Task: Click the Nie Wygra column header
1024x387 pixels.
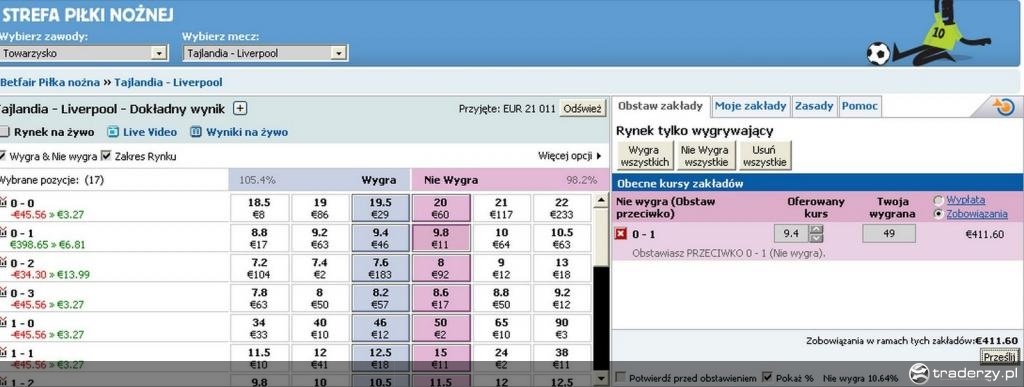Action: [x=451, y=180]
